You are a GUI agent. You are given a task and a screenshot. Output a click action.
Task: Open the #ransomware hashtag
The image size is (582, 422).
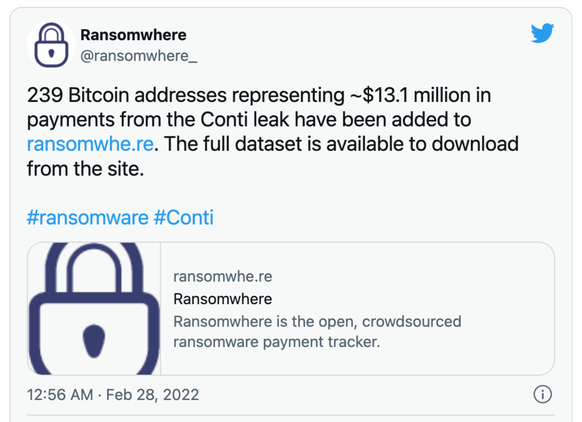(88, 217)
